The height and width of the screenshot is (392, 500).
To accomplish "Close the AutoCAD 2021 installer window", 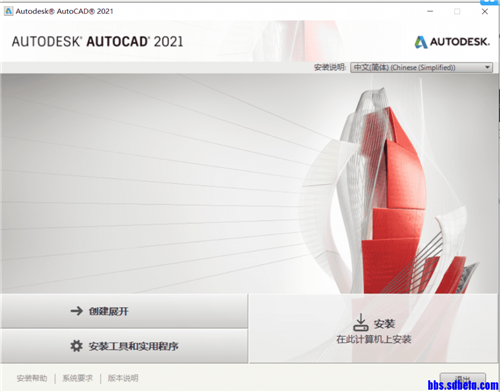I will click(x=485, y=12).
